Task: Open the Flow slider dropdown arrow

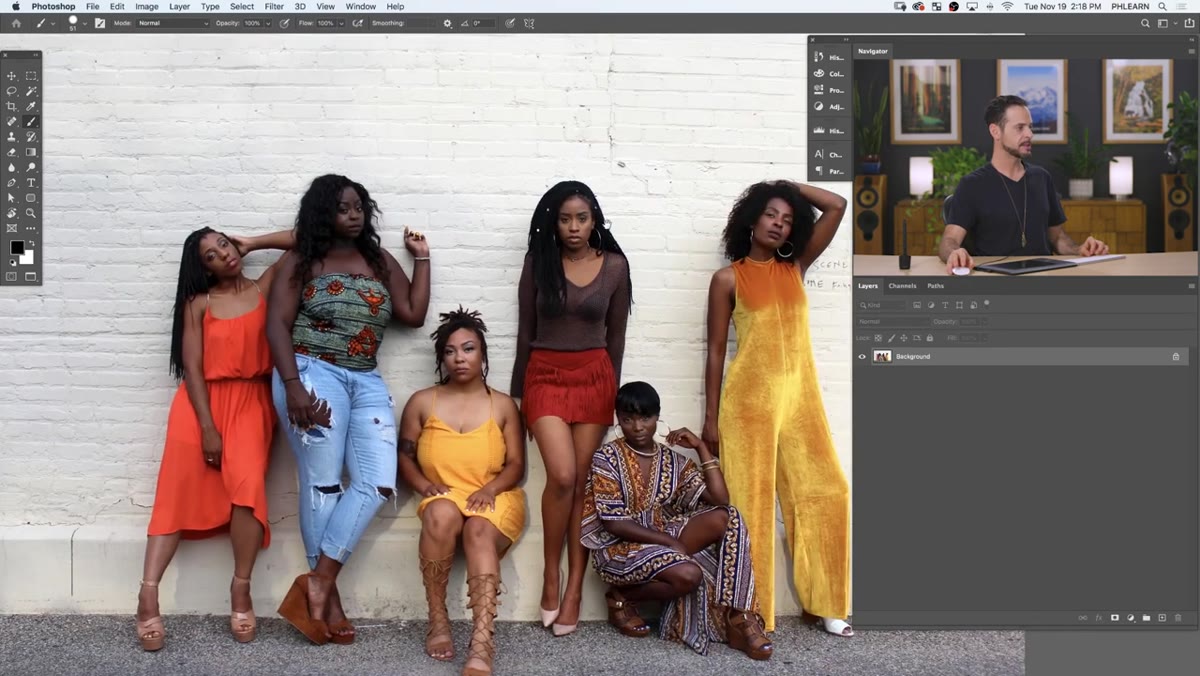Action: click(342, 23)
